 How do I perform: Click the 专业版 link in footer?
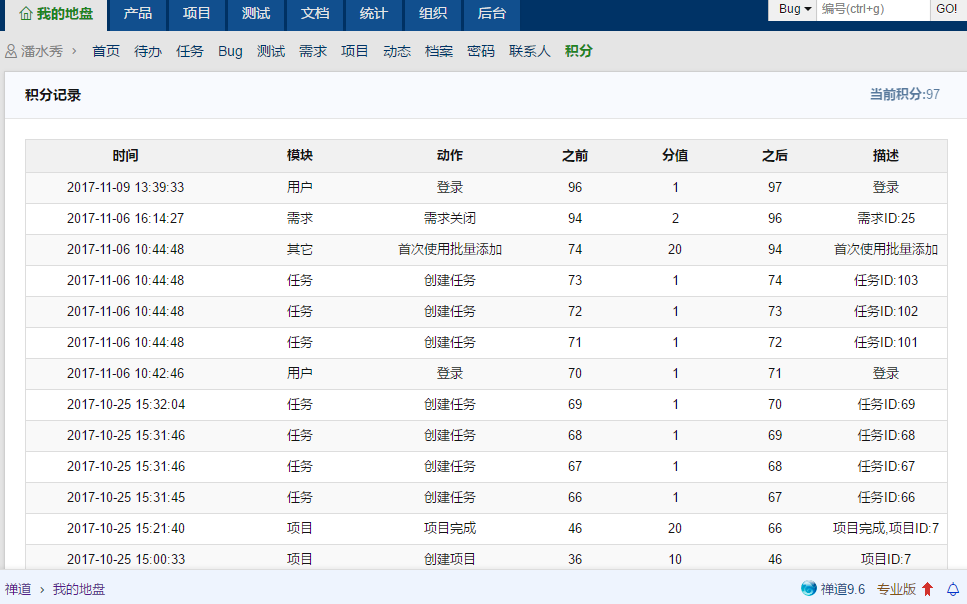coord(896,589)
